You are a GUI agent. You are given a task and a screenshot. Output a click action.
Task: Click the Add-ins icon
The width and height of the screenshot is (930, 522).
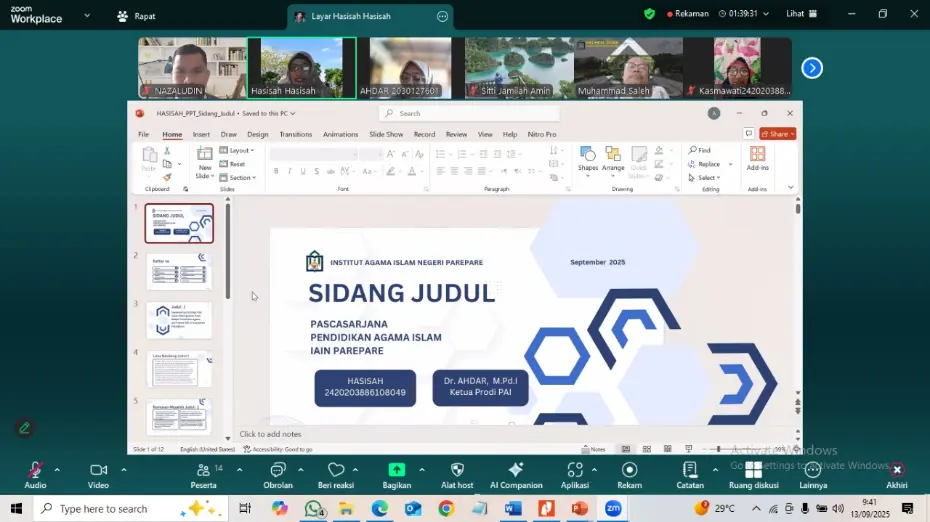click(757, 154)
